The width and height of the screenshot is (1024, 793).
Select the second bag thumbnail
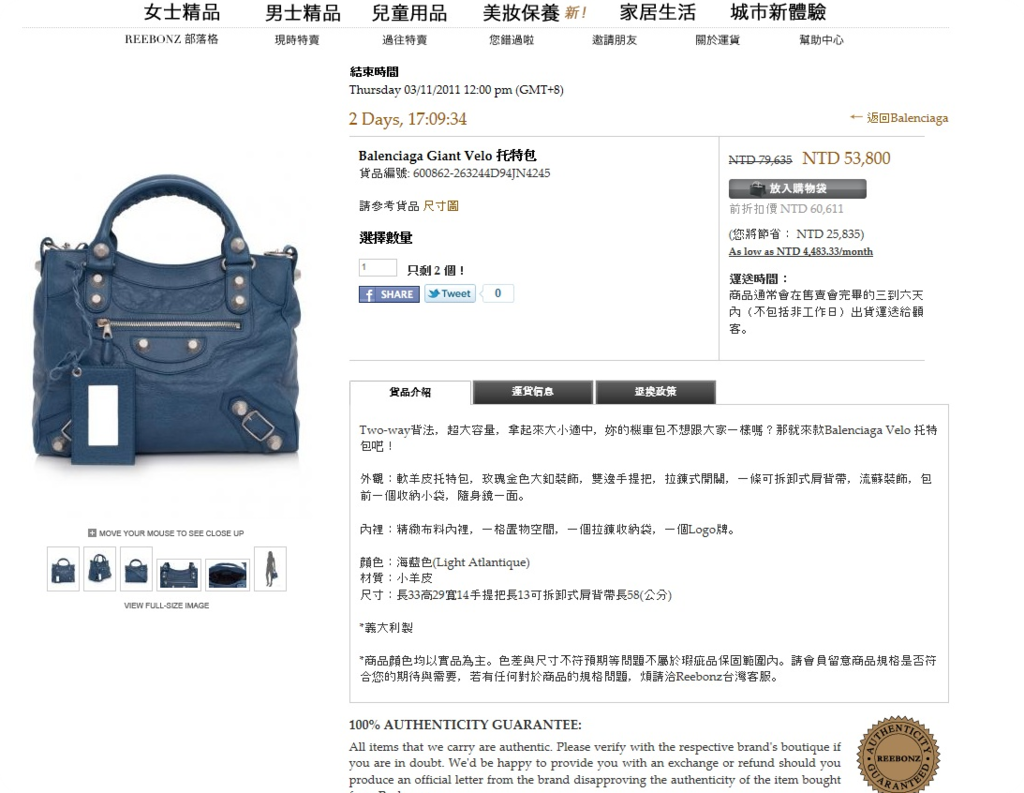[x=100, y=569]
